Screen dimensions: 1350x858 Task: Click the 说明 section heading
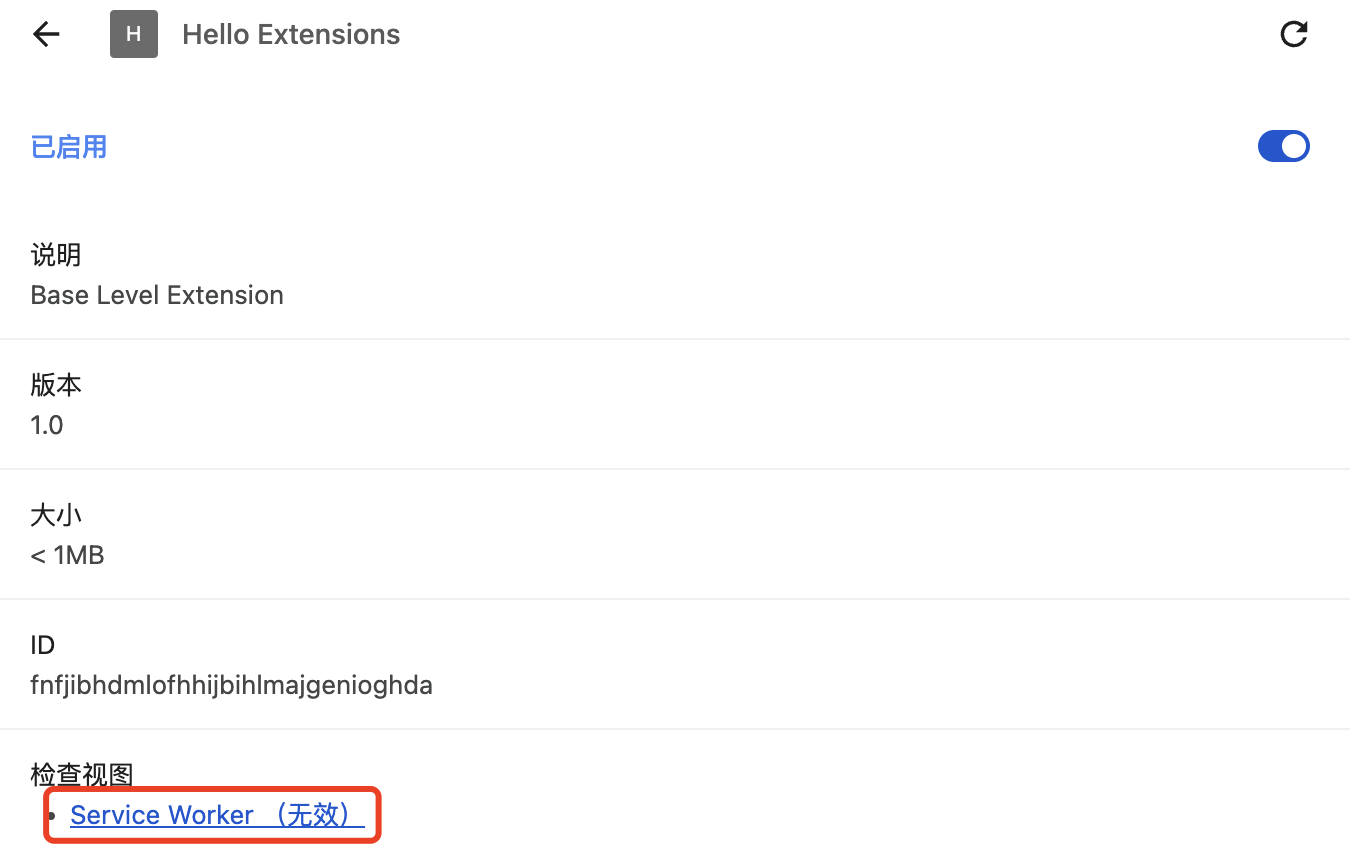pyautogui.click(x=56, y=255)
